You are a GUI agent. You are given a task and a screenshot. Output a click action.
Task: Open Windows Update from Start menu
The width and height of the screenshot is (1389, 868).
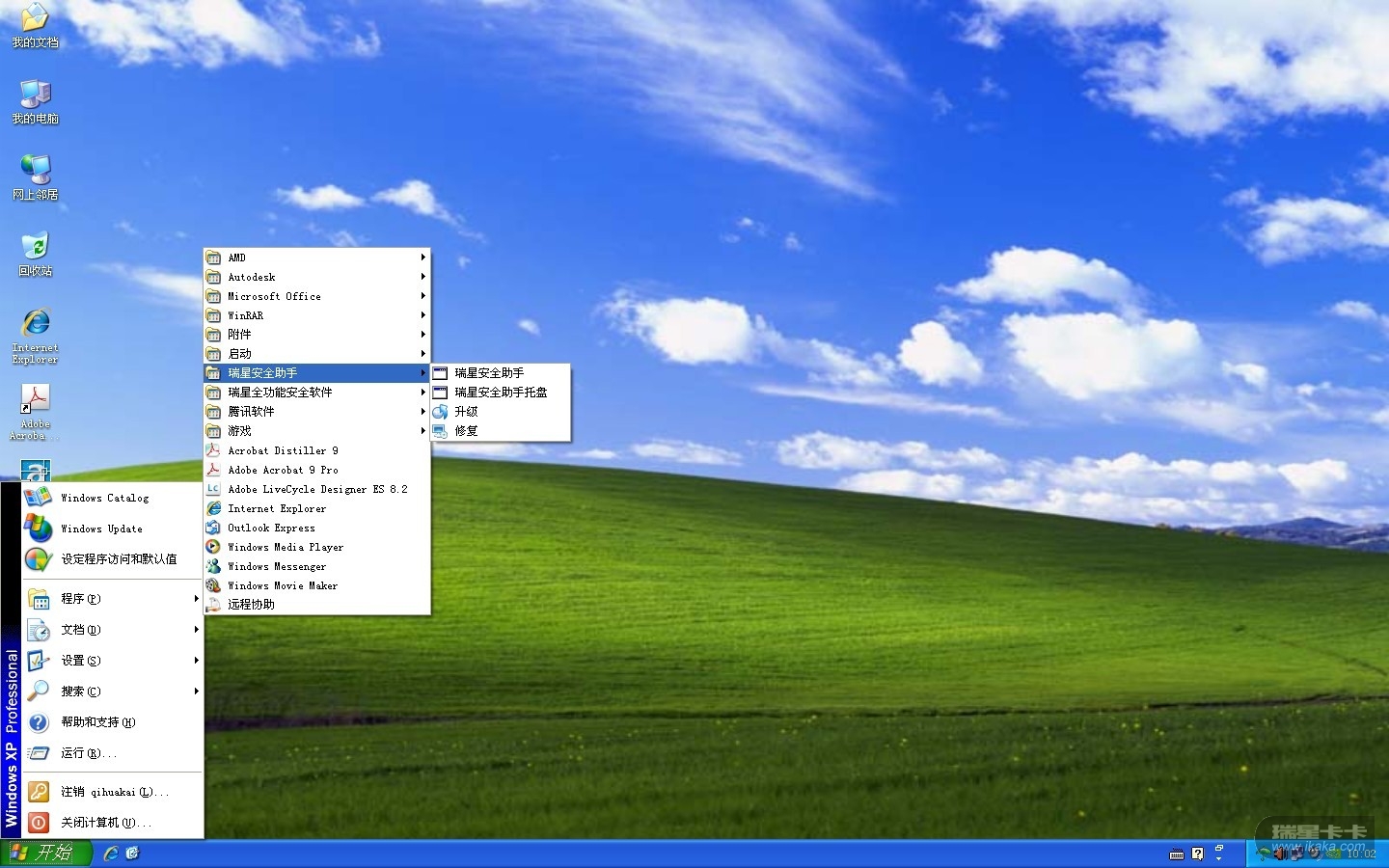tap(101, 529)
